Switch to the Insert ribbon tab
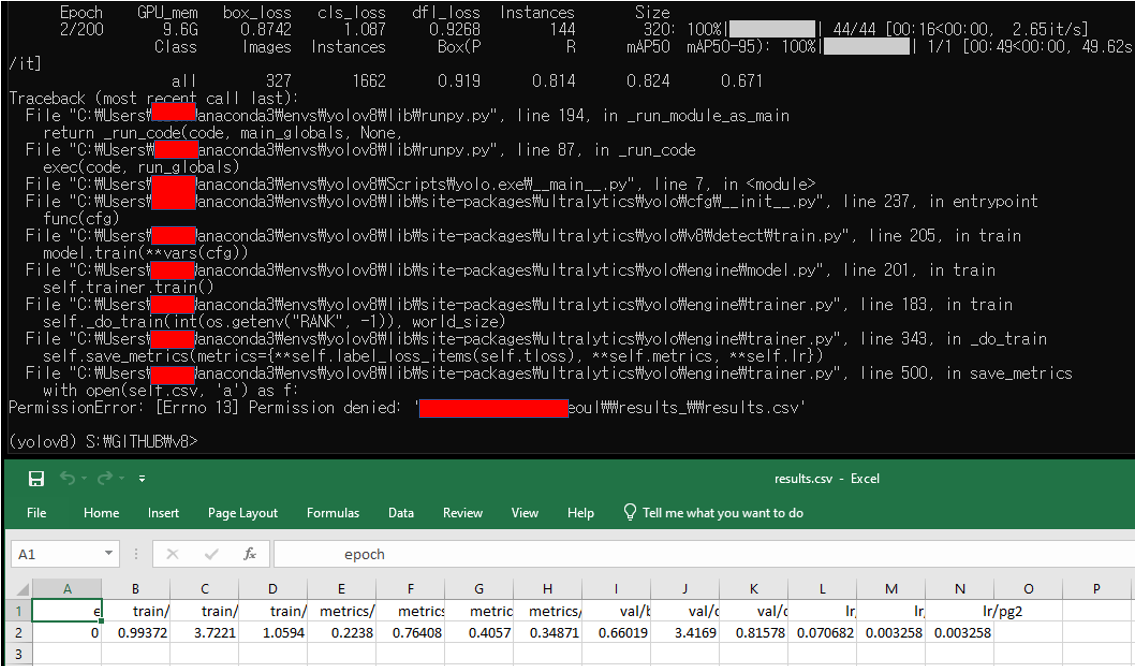1136x666 pixels. [163, 512]
